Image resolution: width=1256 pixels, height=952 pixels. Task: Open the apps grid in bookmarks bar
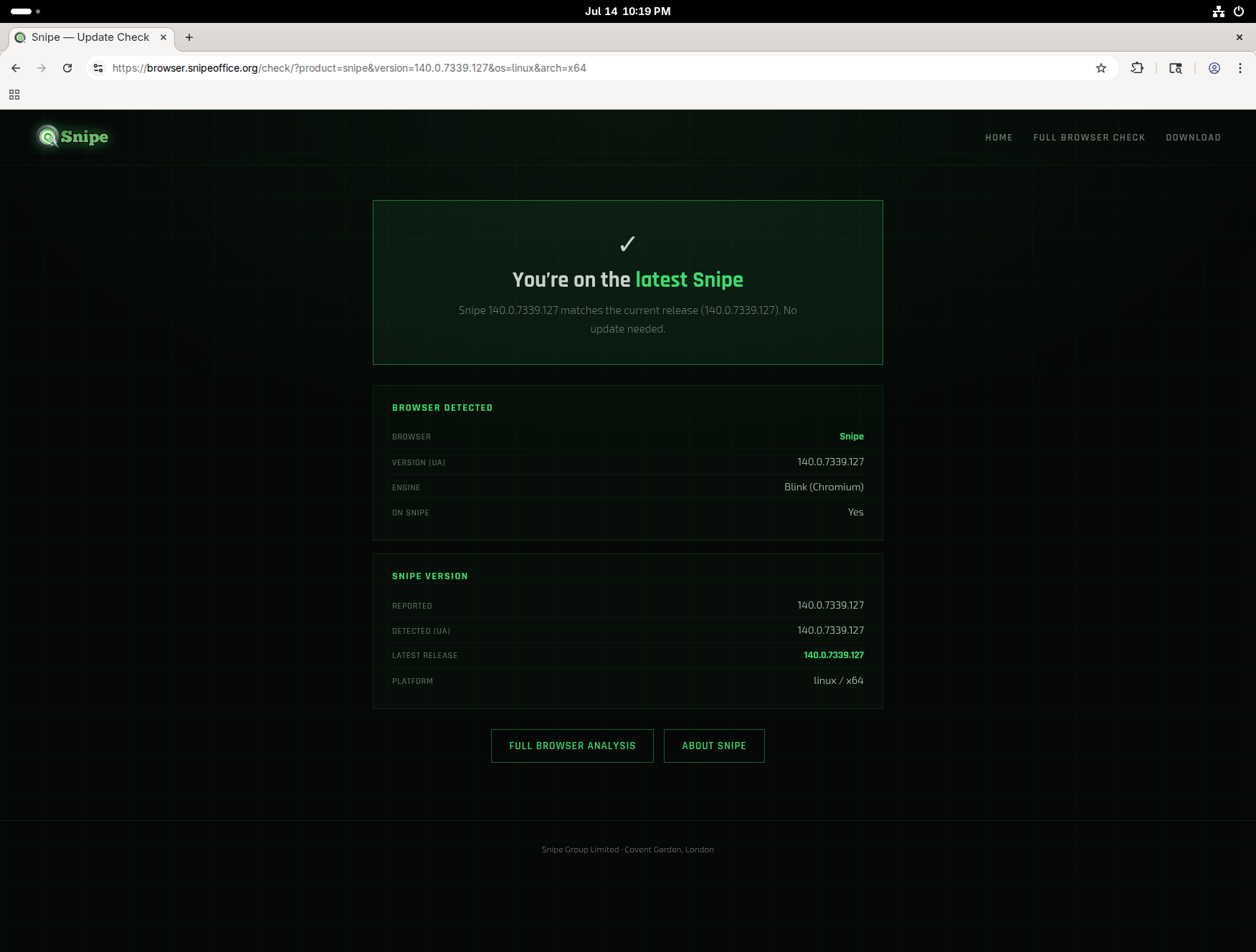click(14, 95)
